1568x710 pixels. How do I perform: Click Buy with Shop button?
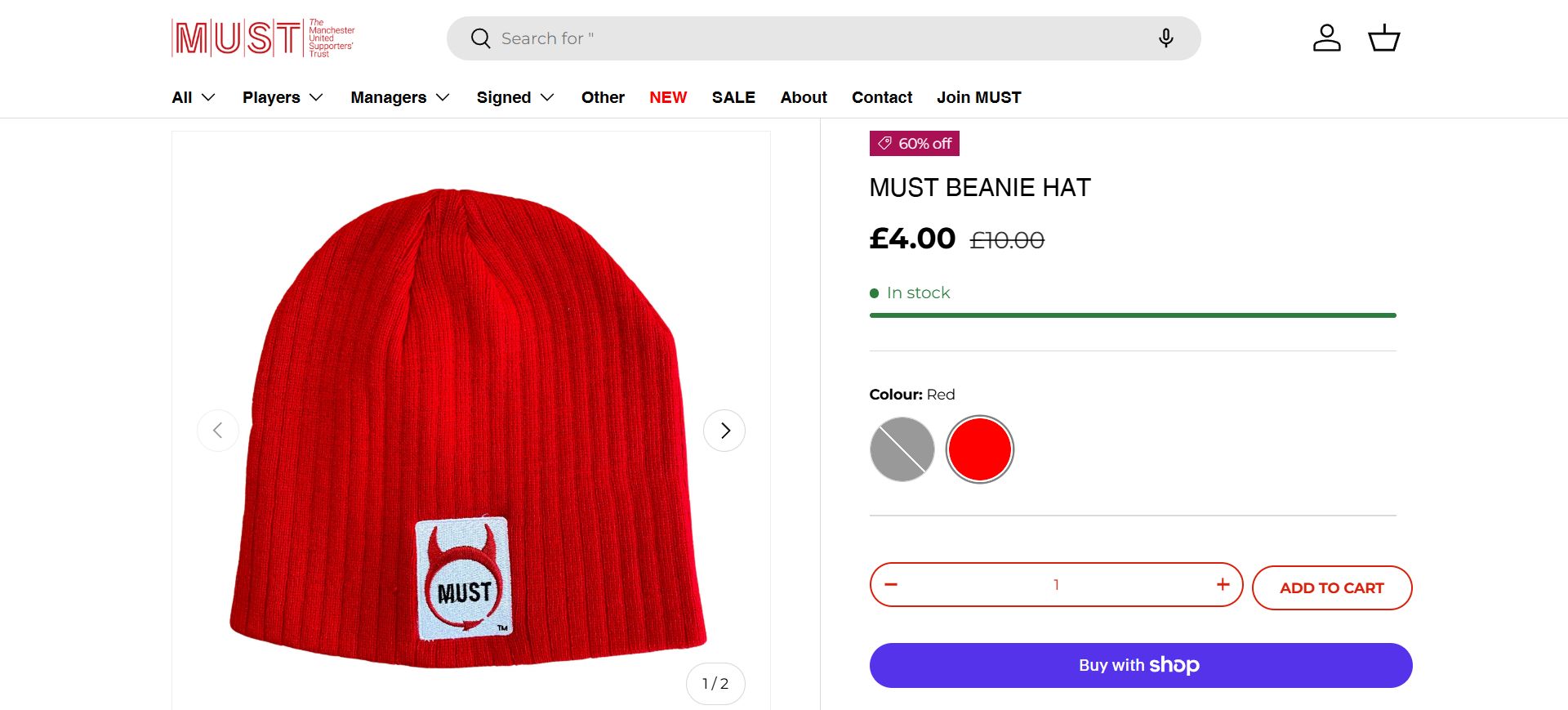pyautogui.click(x=1140, y=665)
